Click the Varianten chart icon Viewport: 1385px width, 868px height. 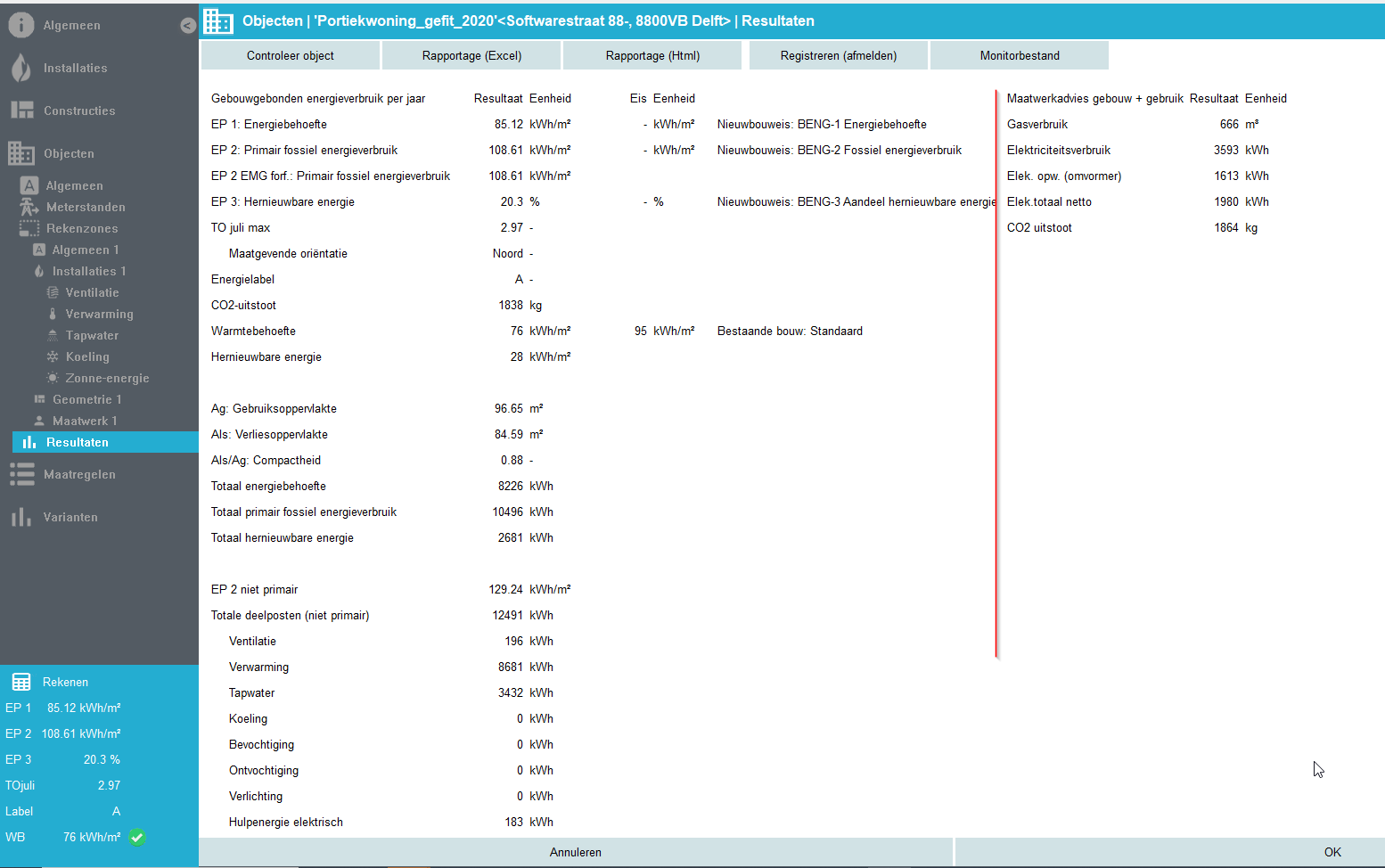[21, 517]
